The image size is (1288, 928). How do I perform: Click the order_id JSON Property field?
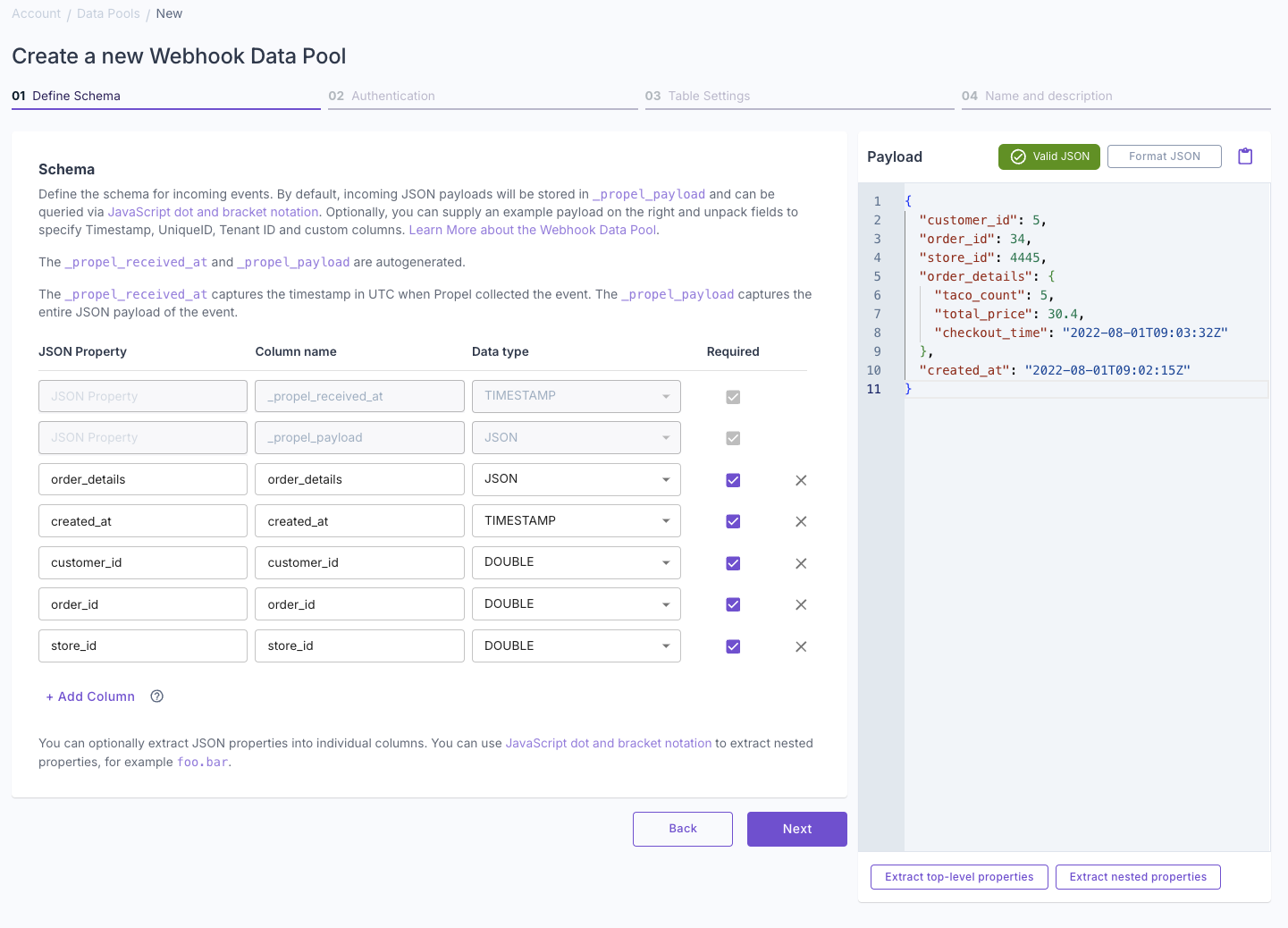pos(142,603)
